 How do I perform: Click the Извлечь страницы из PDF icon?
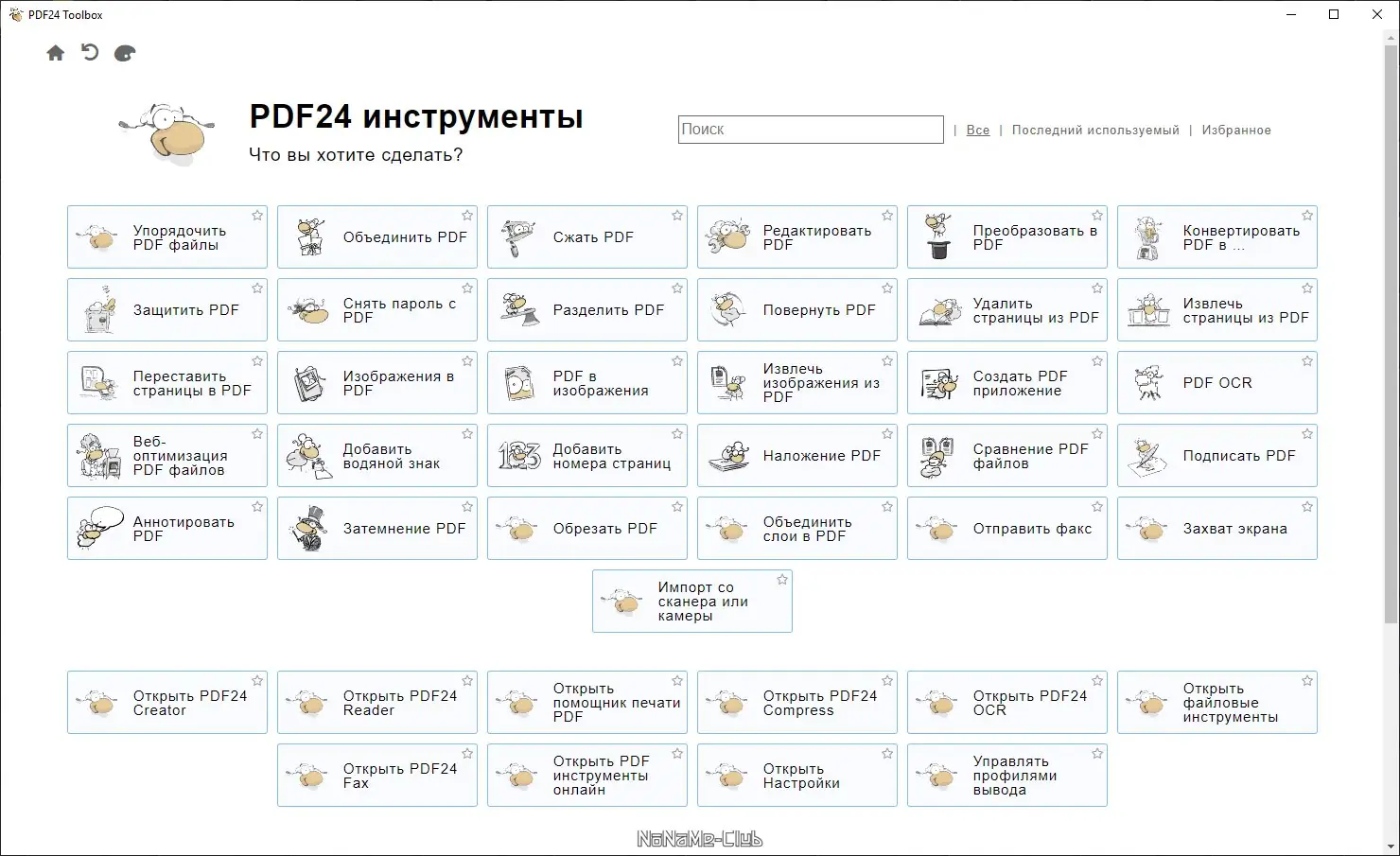[x=1149, y=310]
